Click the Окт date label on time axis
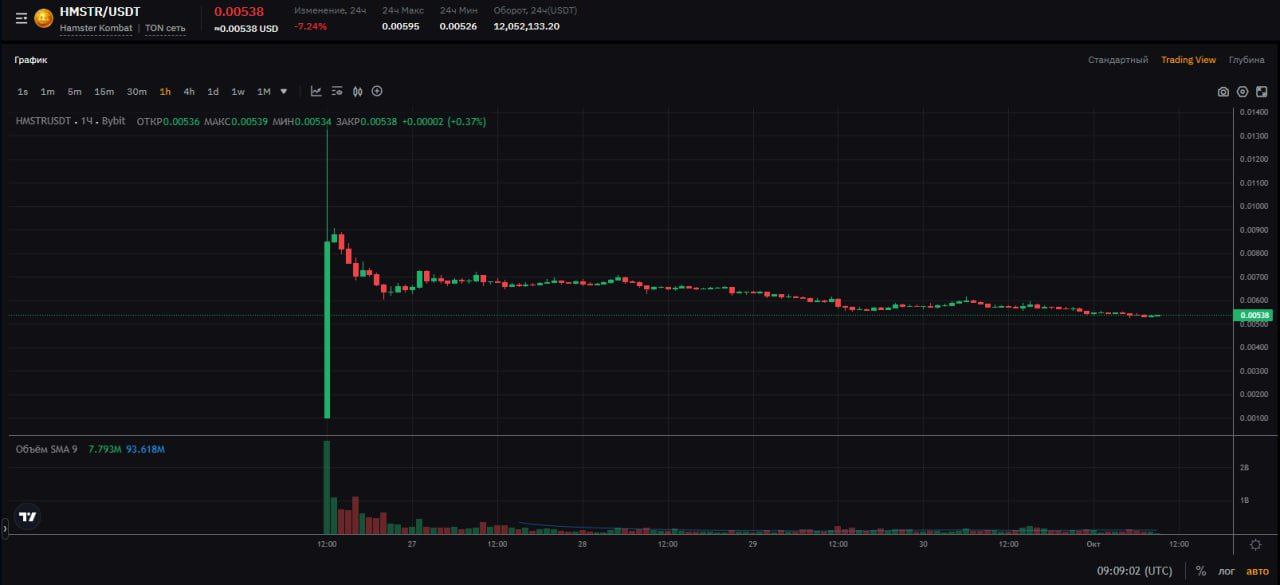The height and width of the screenshot is (585, 1280). (1093, 544)
